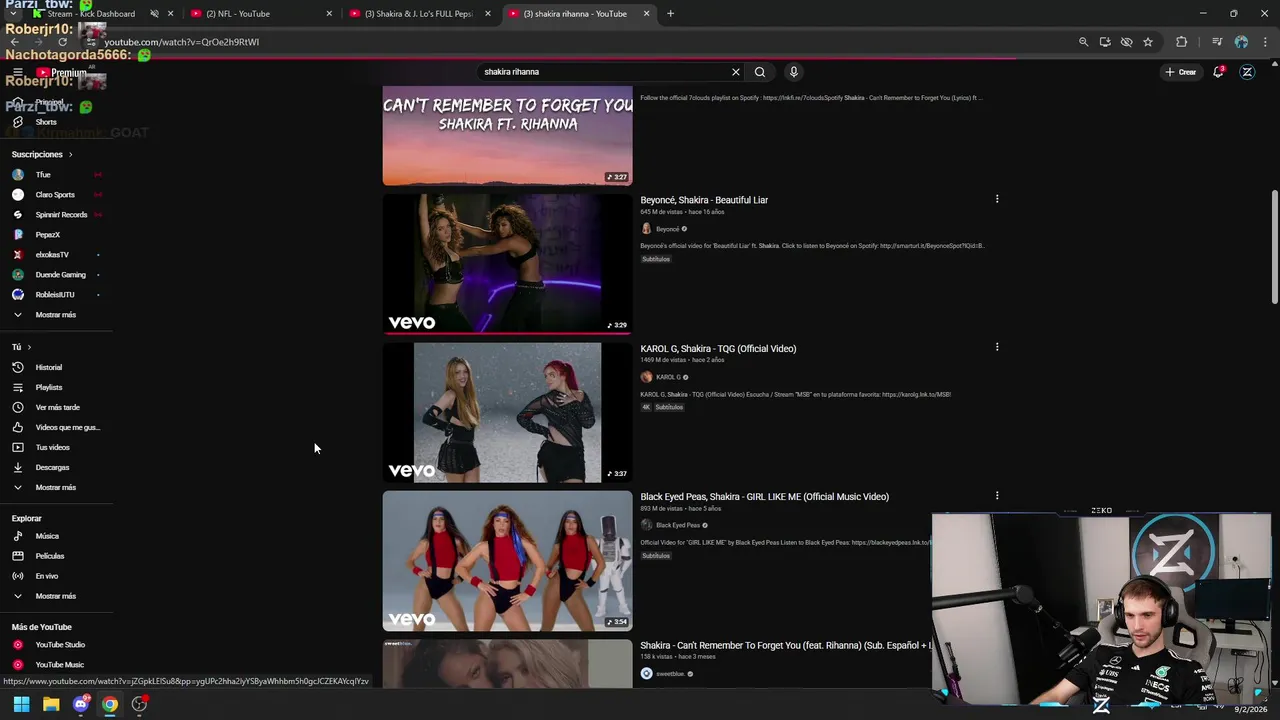Open a new browser tab
This screenshot has height=720, width=1280.
point(670,14)
